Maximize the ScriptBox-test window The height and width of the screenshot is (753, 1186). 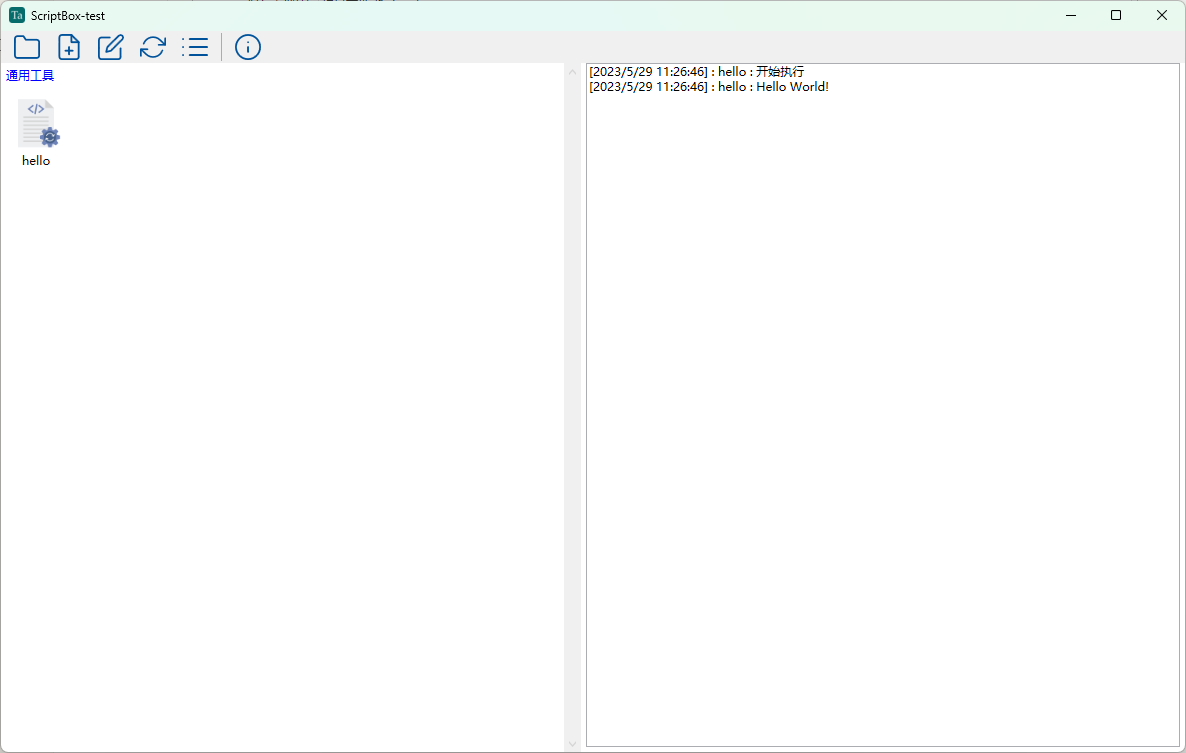tap(1116, 15)
